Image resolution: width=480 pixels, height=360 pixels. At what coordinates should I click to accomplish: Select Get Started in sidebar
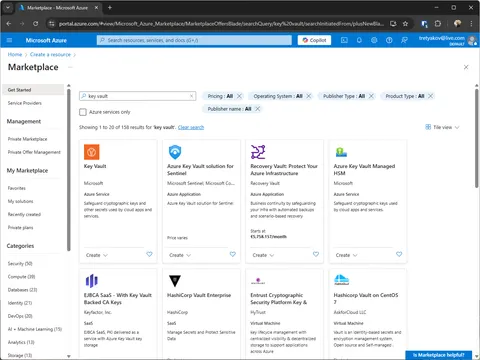pos(33,90)
